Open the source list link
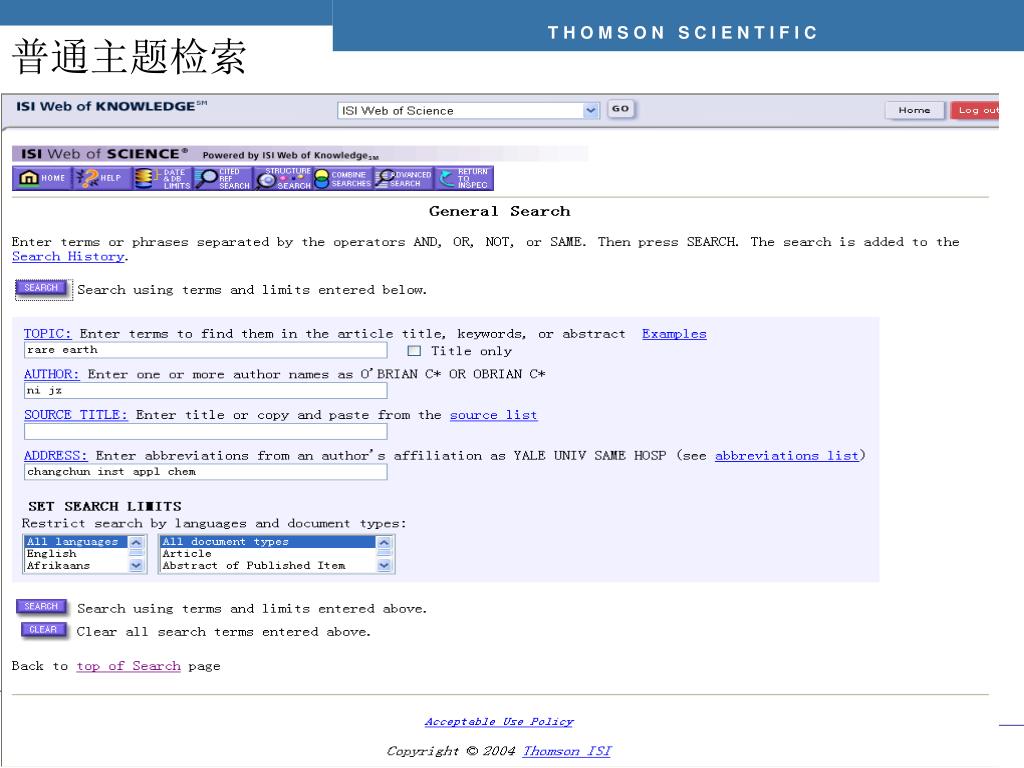 [494, 415]
